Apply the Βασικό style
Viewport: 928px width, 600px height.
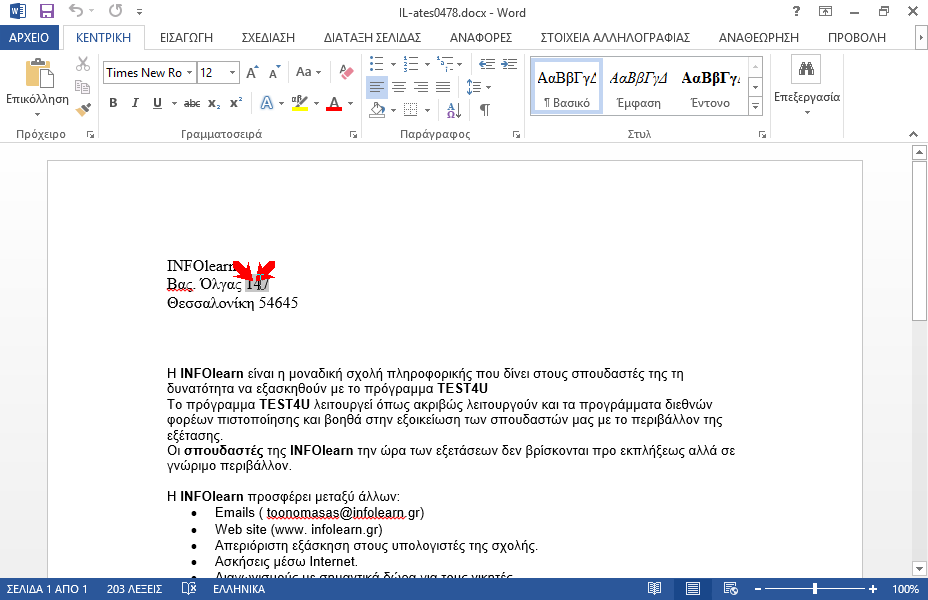567,86
